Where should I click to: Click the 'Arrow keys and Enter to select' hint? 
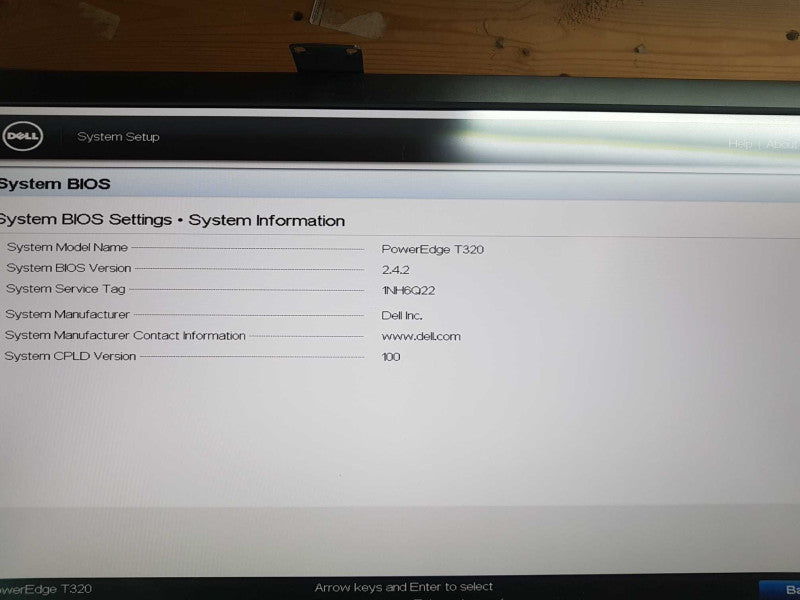[x=404, y=587]
